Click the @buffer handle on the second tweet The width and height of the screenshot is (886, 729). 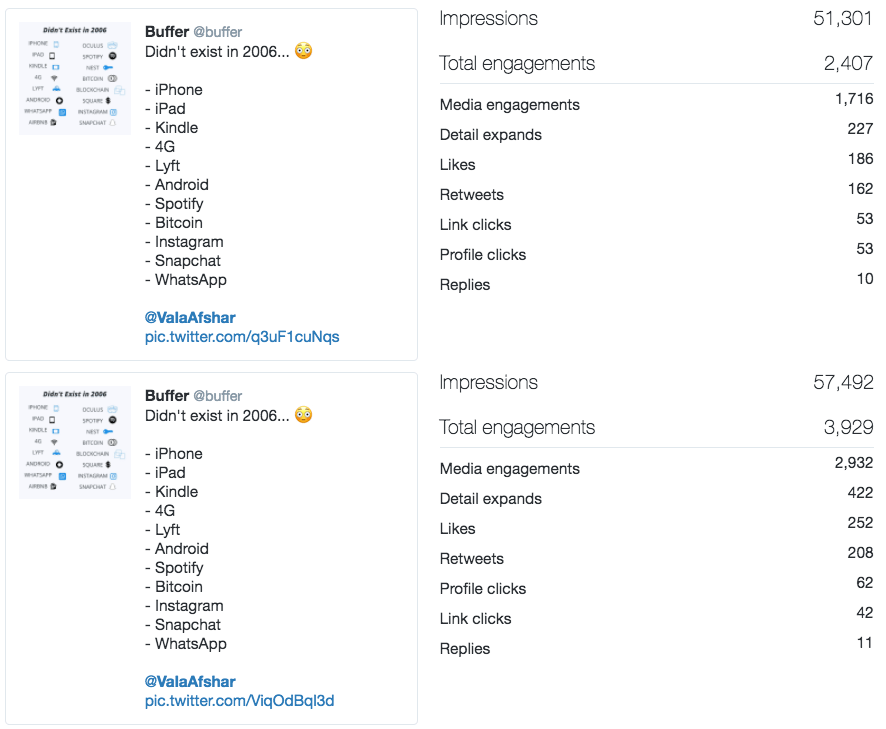click(216, 395)
